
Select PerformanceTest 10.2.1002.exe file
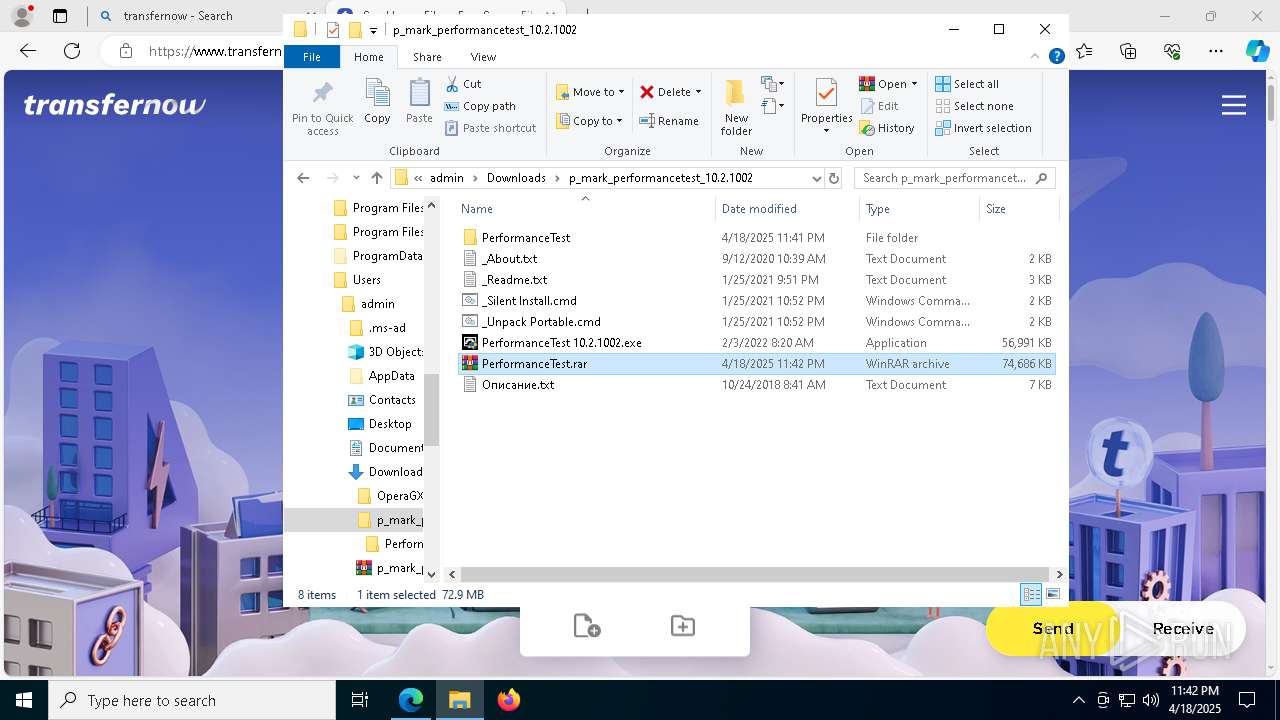pos(756,343)
